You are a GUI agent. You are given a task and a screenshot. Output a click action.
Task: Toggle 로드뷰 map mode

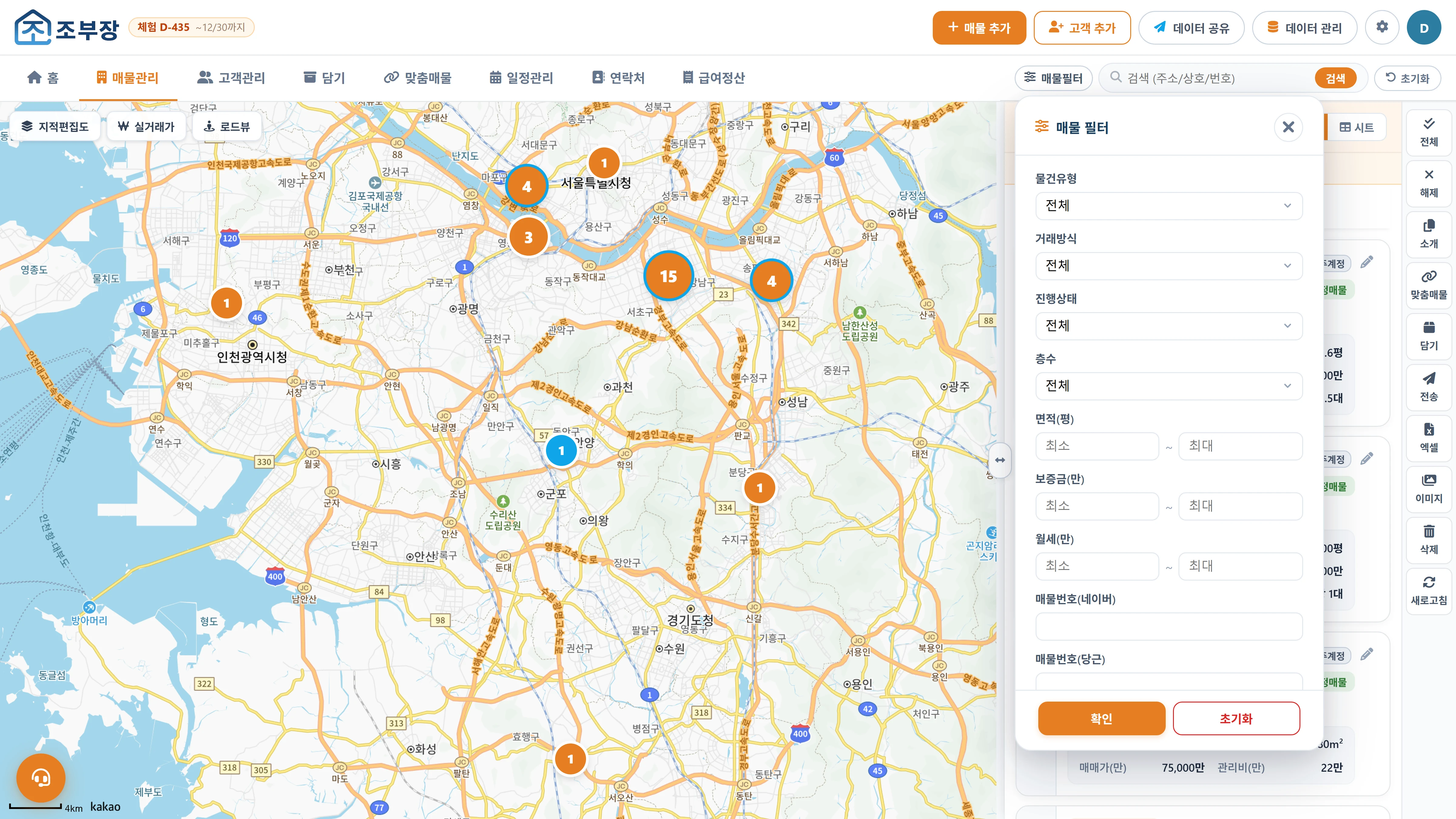(x=227, y=126)
